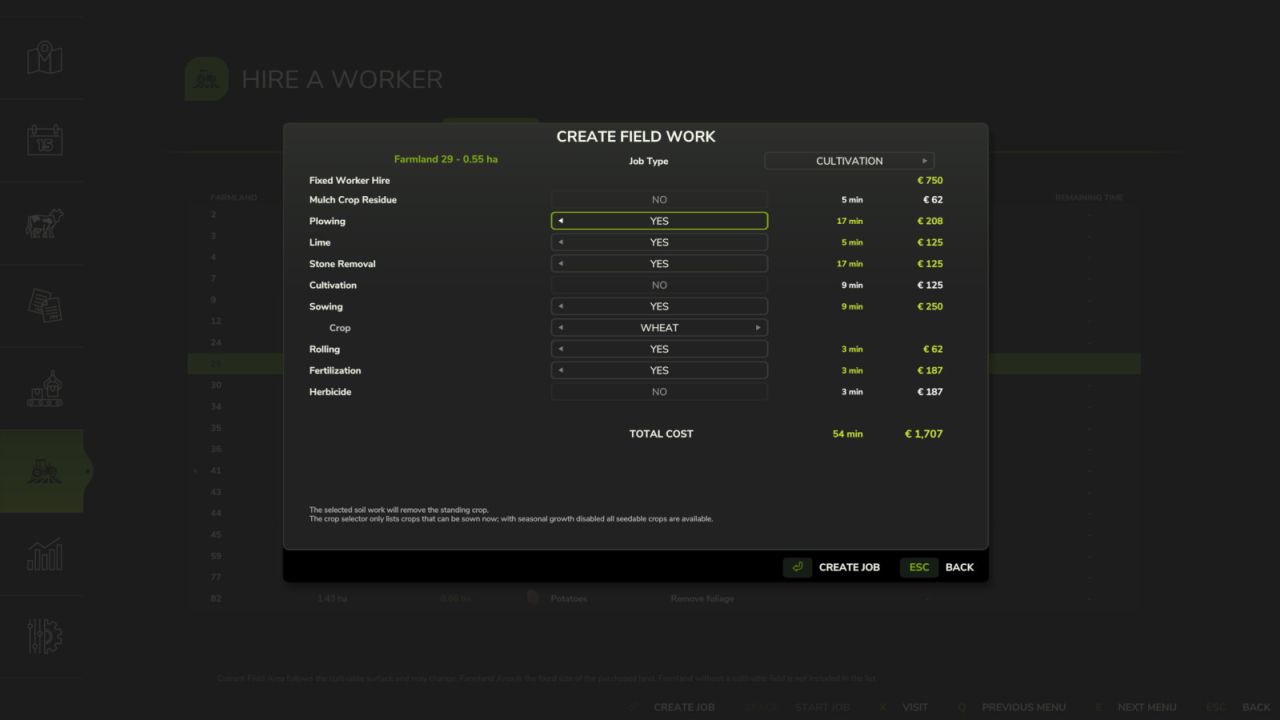Open the production factory icon

tap(44, 388)
